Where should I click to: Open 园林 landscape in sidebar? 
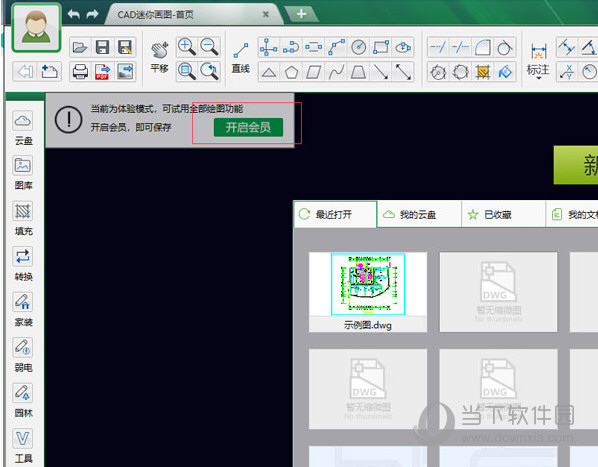[x=23, y=400]
